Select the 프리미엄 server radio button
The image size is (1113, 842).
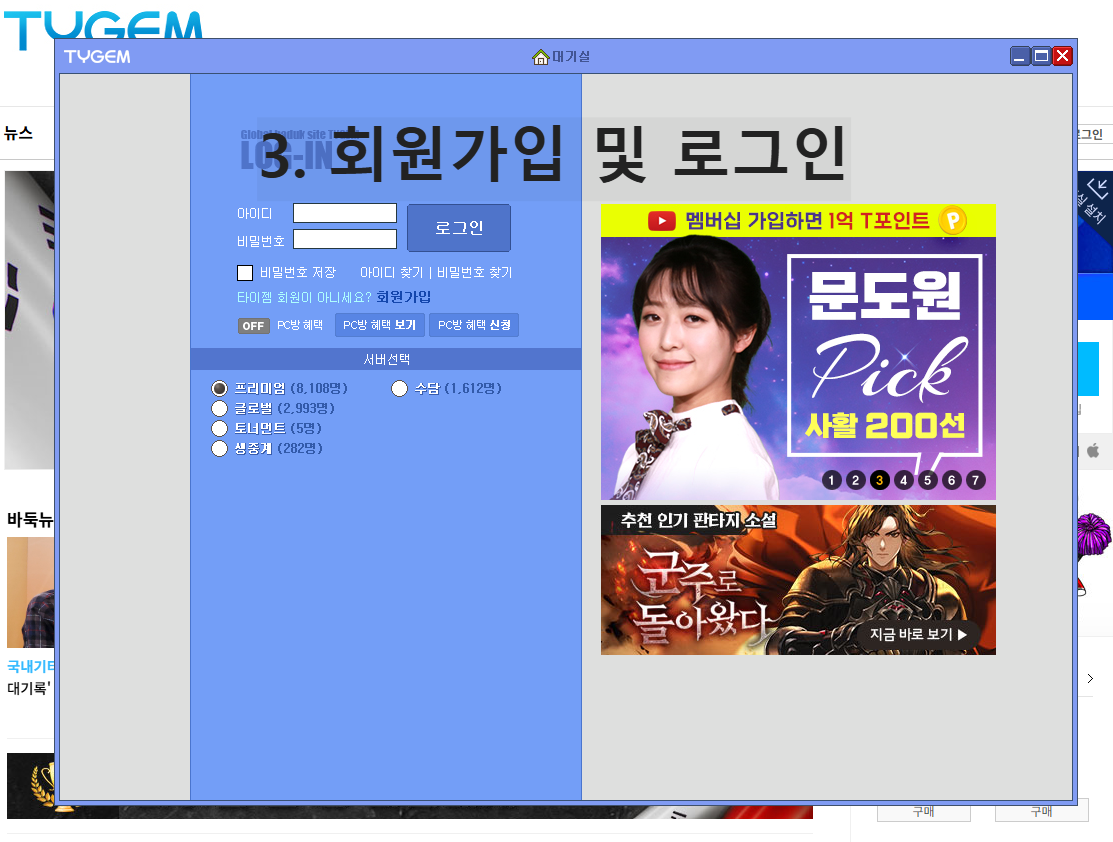219,388
